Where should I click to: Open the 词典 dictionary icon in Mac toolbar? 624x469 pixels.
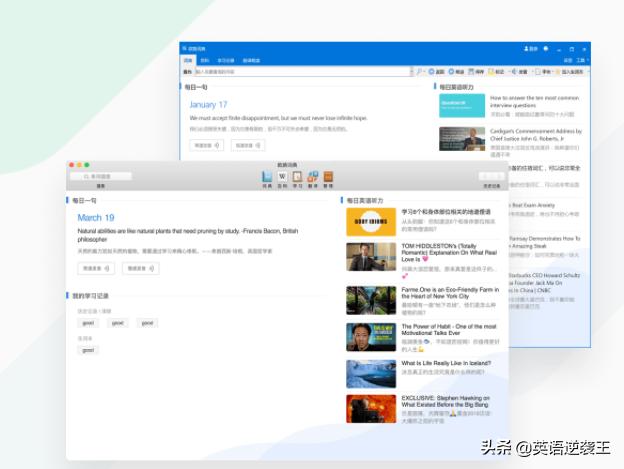[267, 178]
